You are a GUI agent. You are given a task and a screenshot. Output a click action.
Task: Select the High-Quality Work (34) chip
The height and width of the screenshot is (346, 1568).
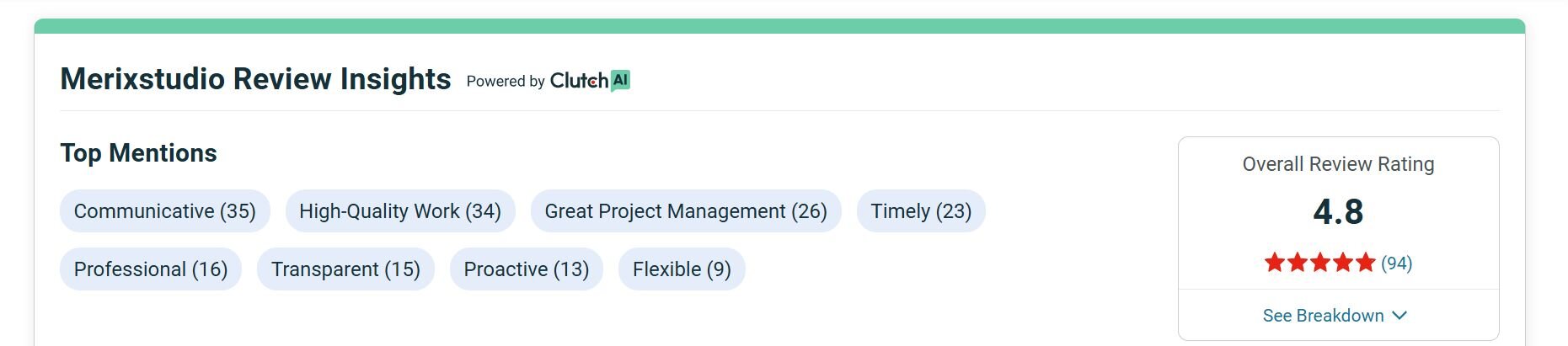click(400, 211)
